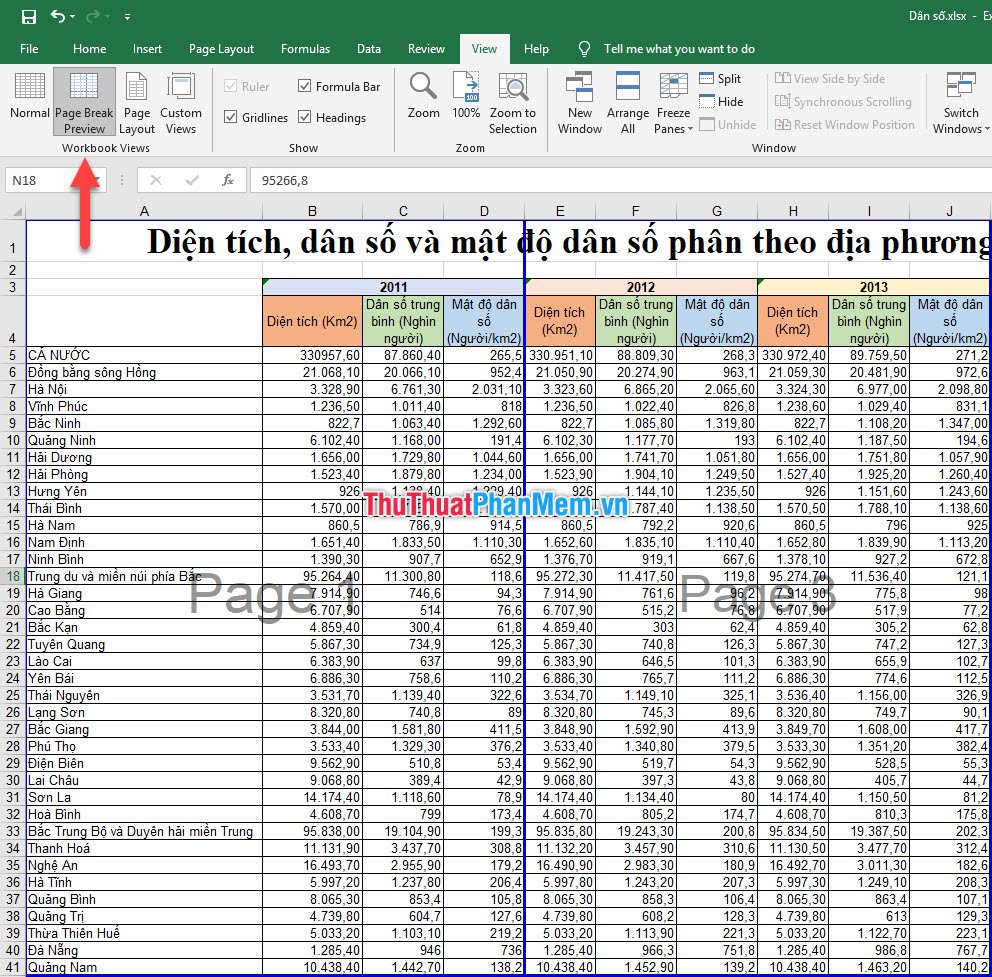Click the formula bar showing 95266,8

620,180
